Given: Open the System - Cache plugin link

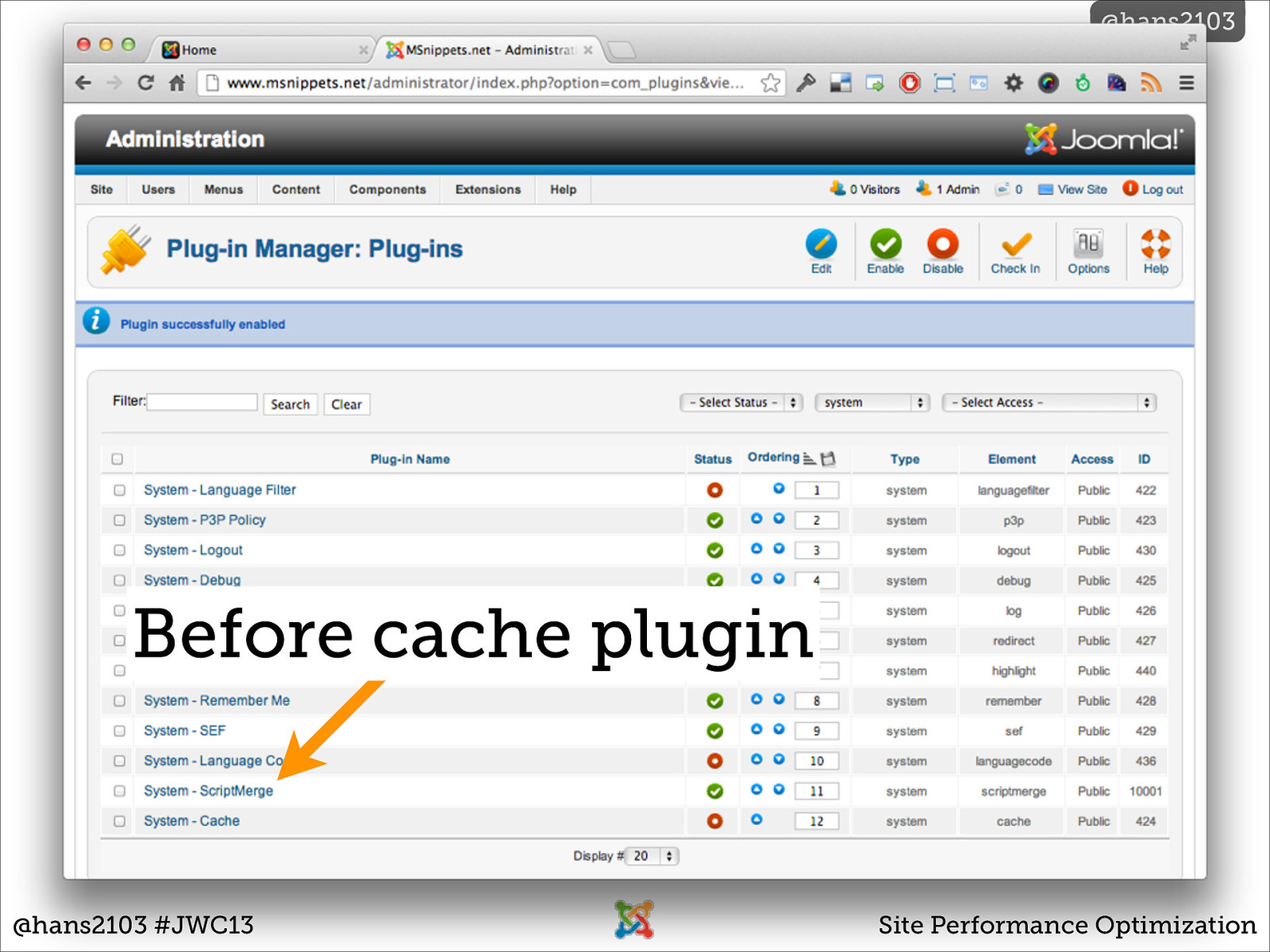Looking at the screenshot, I should tap(191, 821).
